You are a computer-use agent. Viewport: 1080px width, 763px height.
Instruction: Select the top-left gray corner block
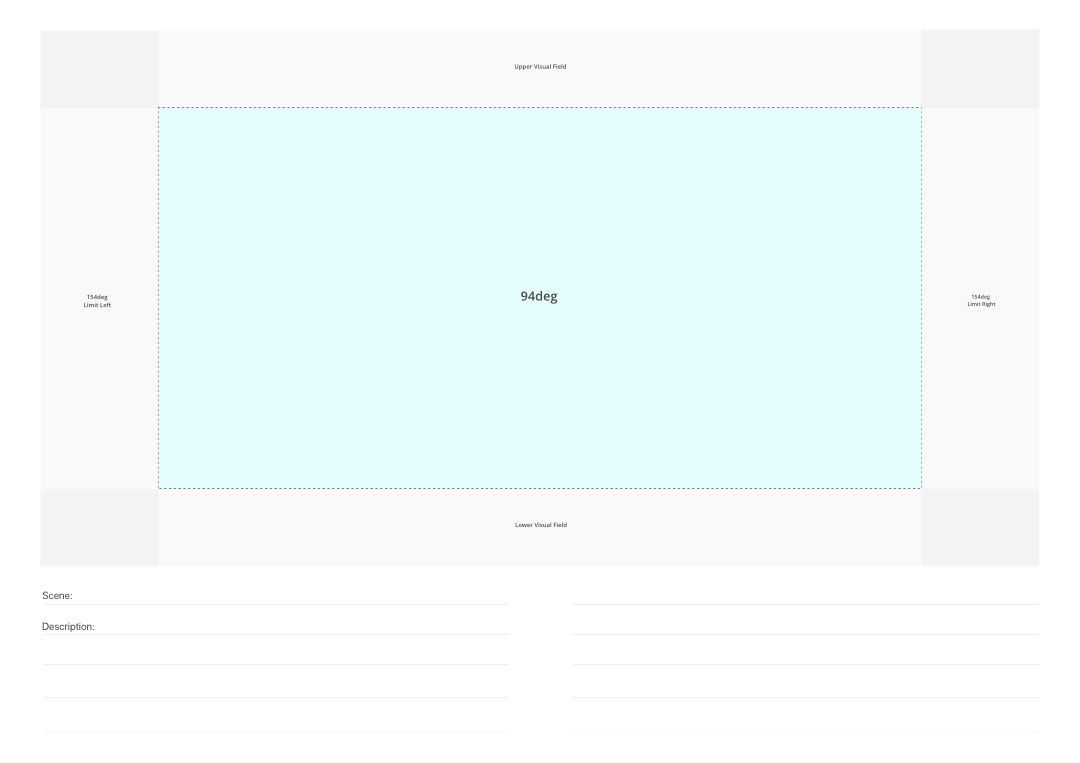[x=98, y=69]
